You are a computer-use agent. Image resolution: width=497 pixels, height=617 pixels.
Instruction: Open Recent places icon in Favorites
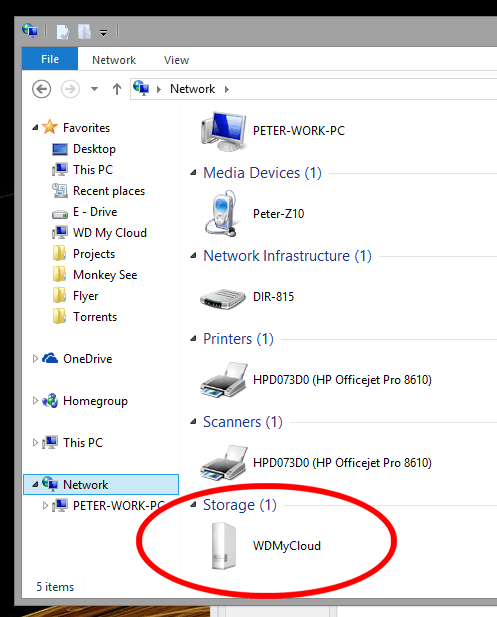coord(60,191)
